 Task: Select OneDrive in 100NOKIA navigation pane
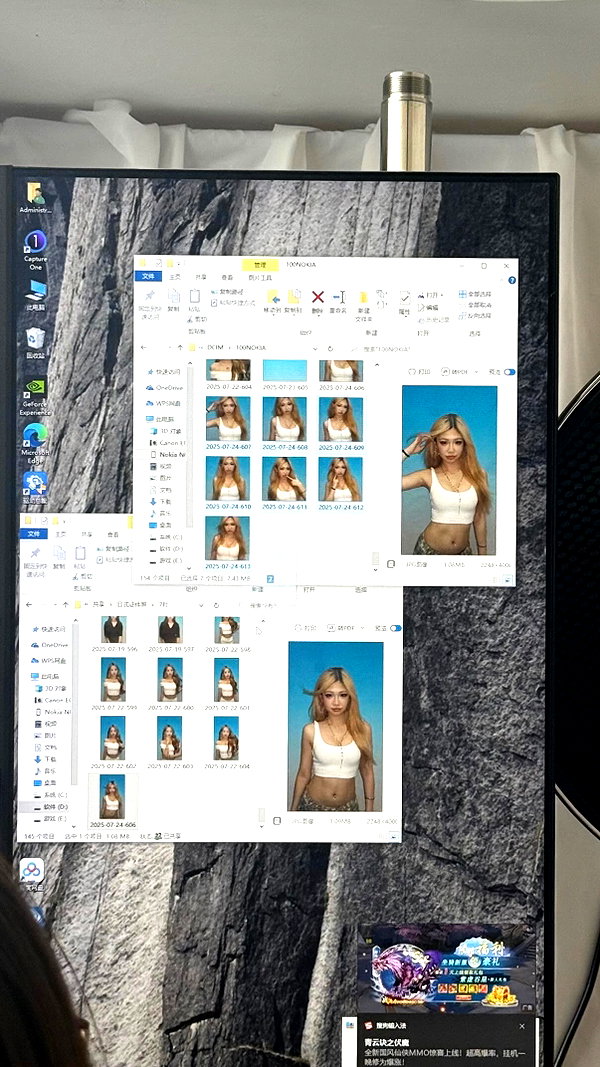tap(165, 387)
